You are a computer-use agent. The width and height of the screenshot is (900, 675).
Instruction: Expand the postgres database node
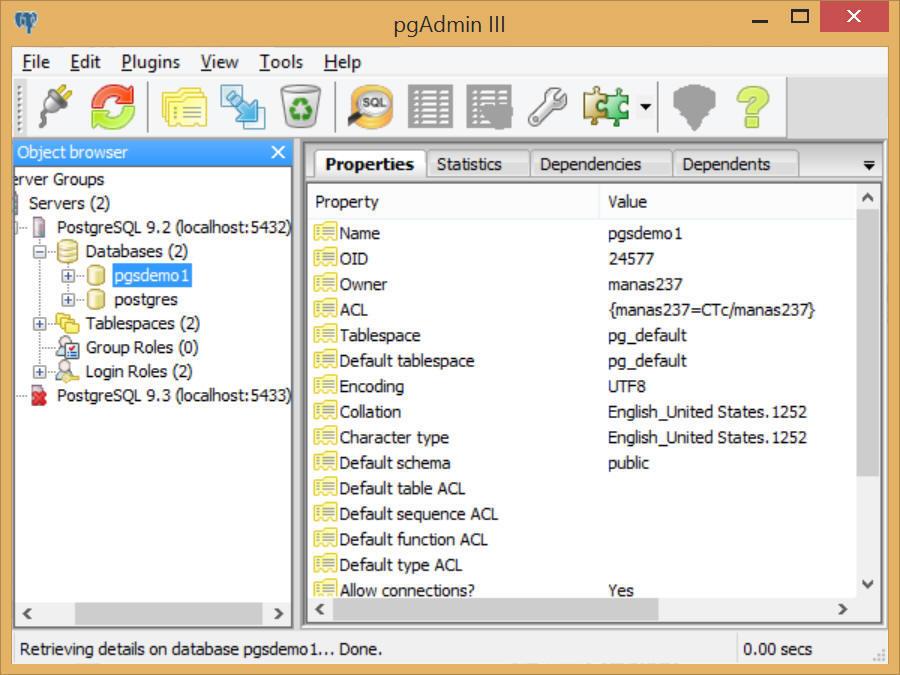68,300
